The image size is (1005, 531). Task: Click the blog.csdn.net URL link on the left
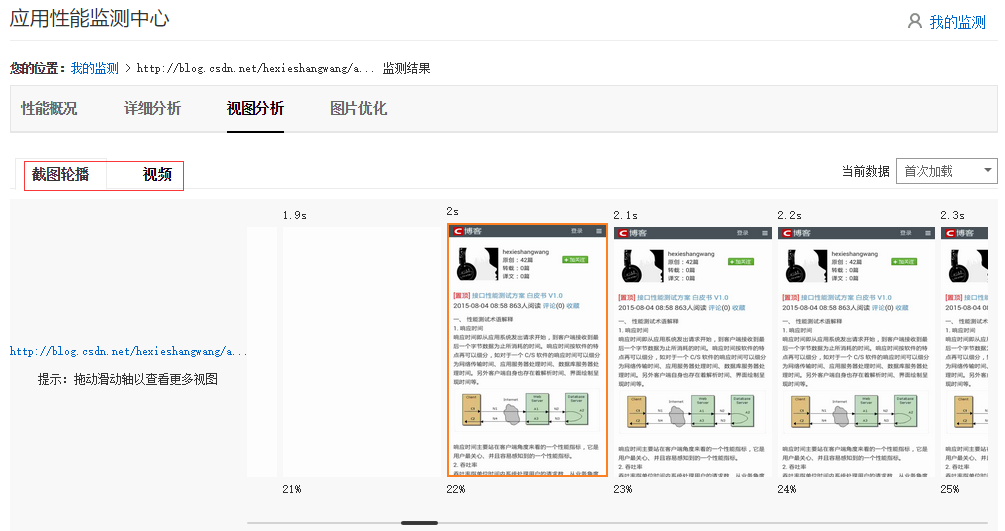[x=128, y=351]
